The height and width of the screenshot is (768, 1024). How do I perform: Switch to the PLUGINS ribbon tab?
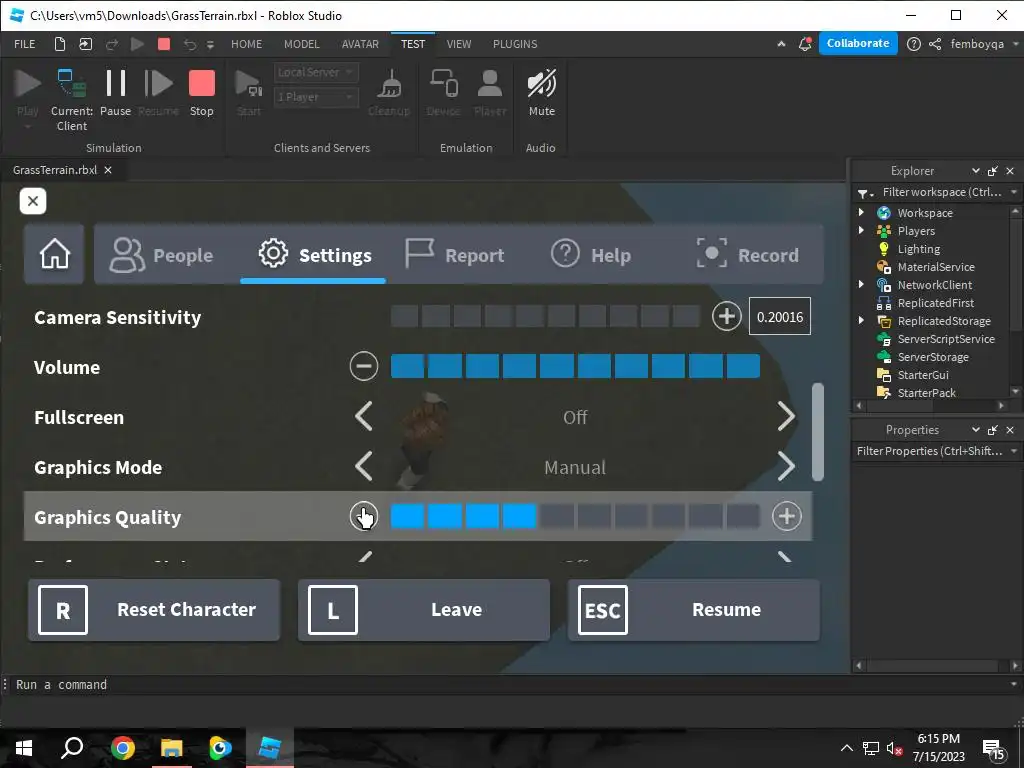(x=515, y=44)
